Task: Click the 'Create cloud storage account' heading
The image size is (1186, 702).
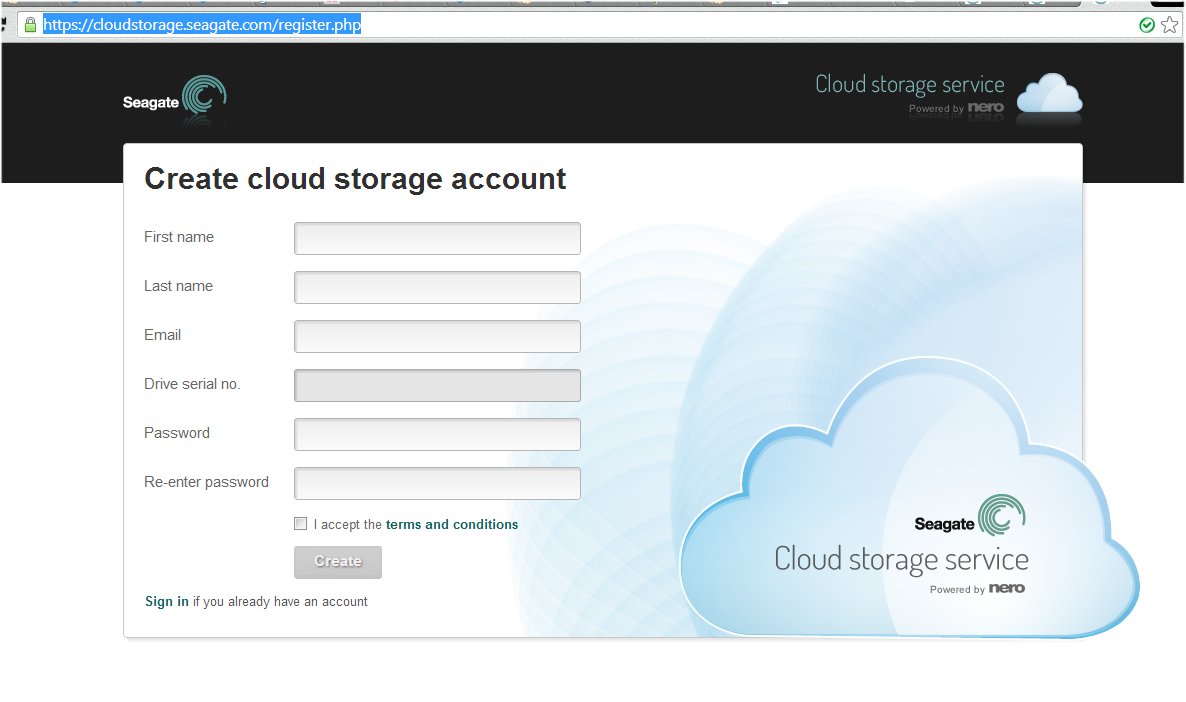Action: [355, 179]
